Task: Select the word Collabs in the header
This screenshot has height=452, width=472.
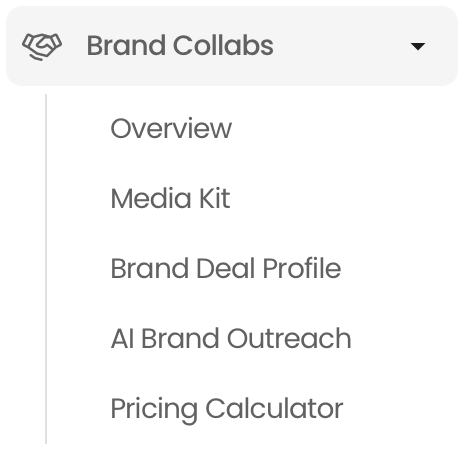Action: [x=223, y=46]
